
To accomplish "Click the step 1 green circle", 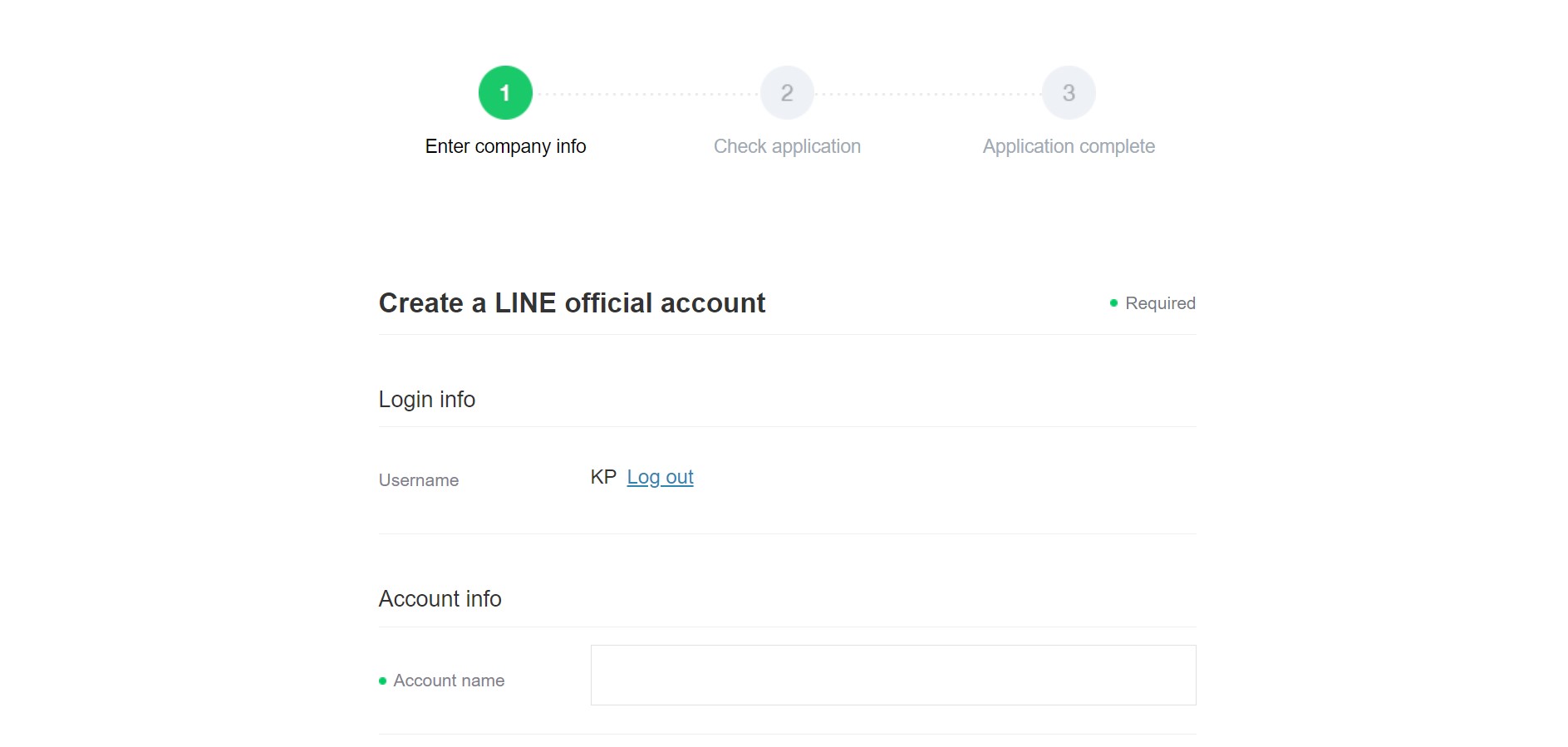I will (x=505, y=92).
